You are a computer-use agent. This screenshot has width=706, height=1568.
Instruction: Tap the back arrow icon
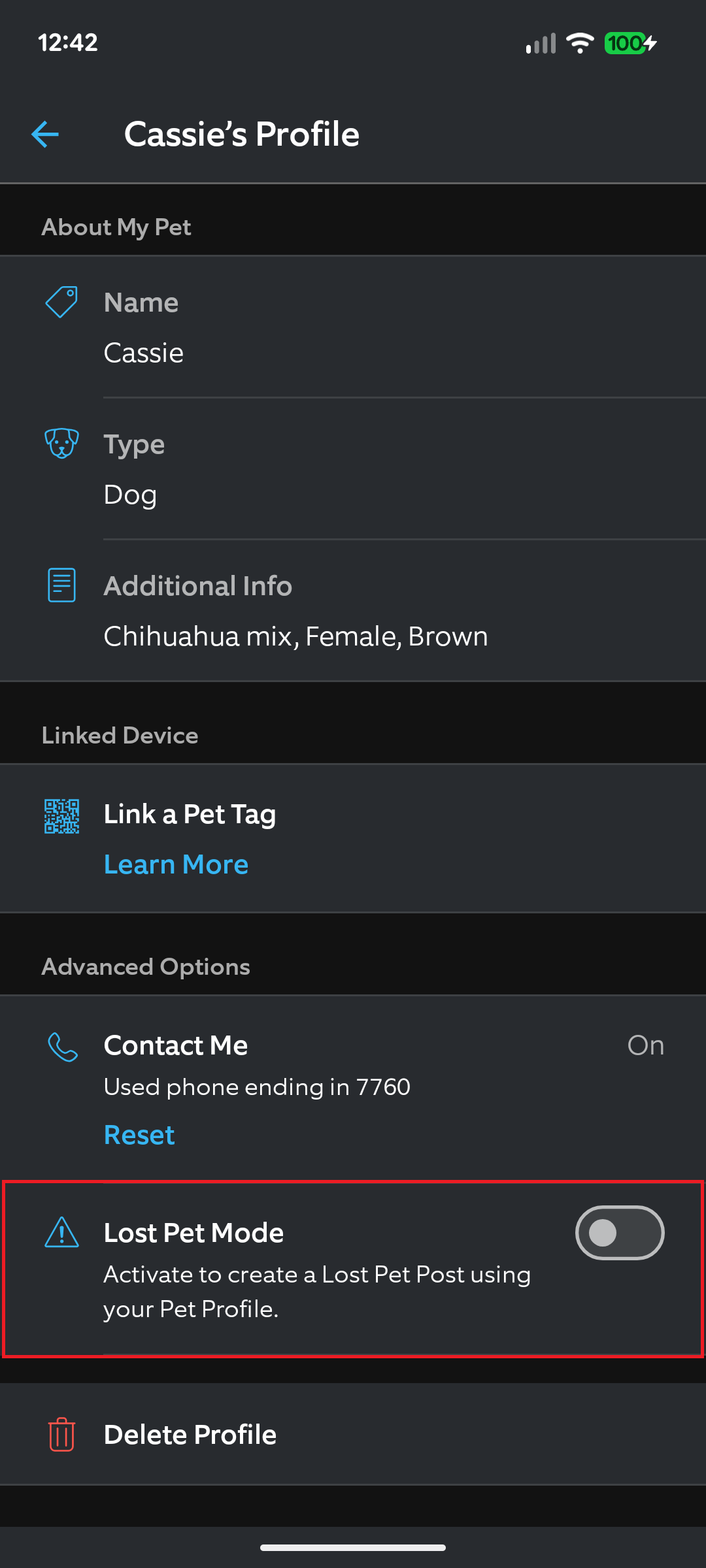(45, 135)
